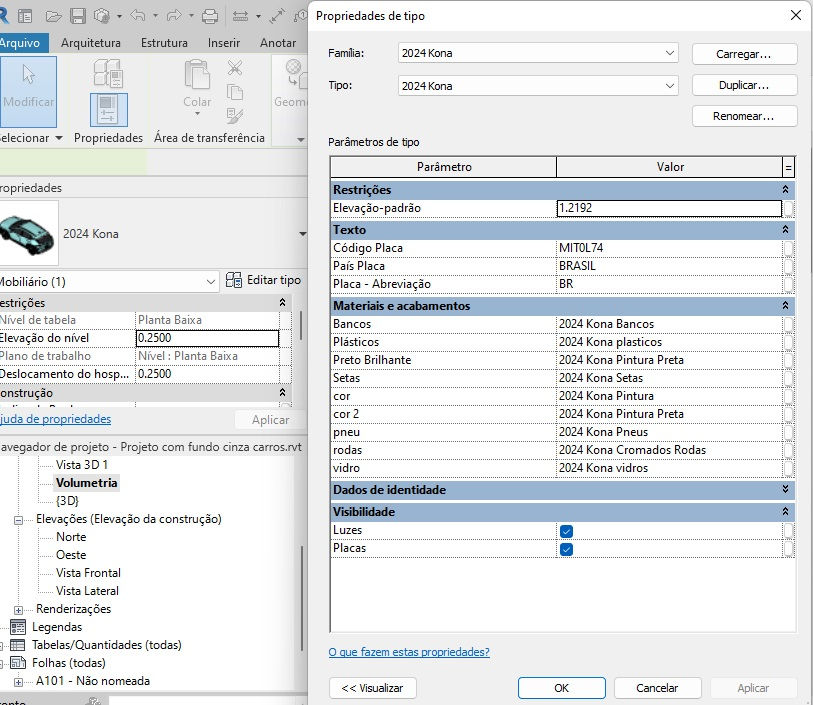Click the Editar tipo icon
The image size is (813, 705).
(x=234, y=280)
